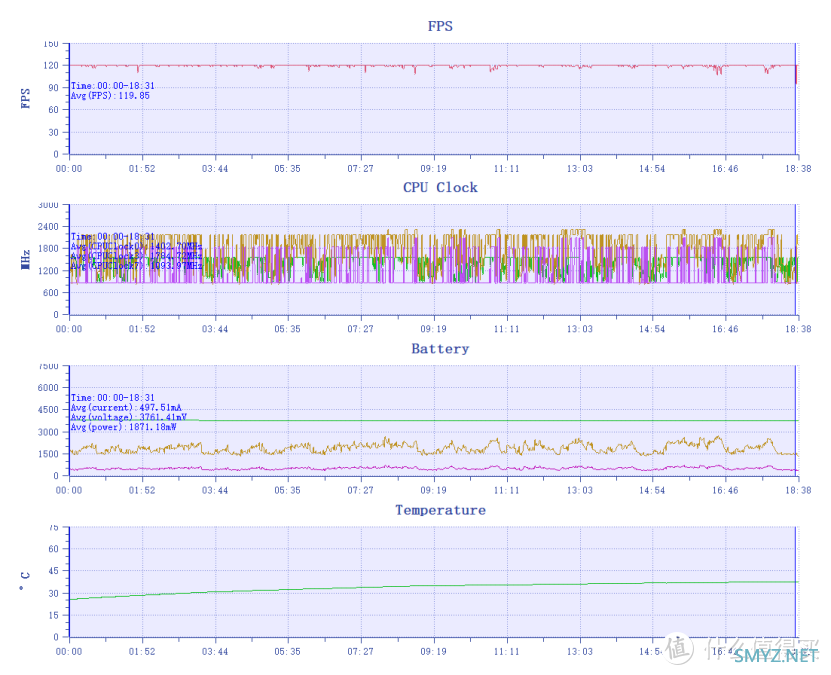Click the "°C" y-axis label
This screenshot has height=675, width=831.
[x=24, y=582]
